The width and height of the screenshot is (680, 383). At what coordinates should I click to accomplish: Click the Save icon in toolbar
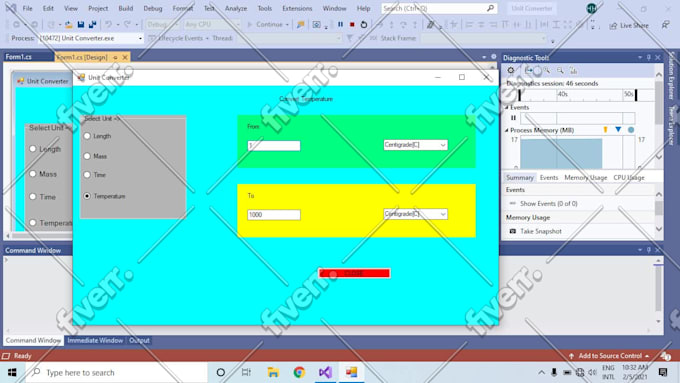(81, 25)
